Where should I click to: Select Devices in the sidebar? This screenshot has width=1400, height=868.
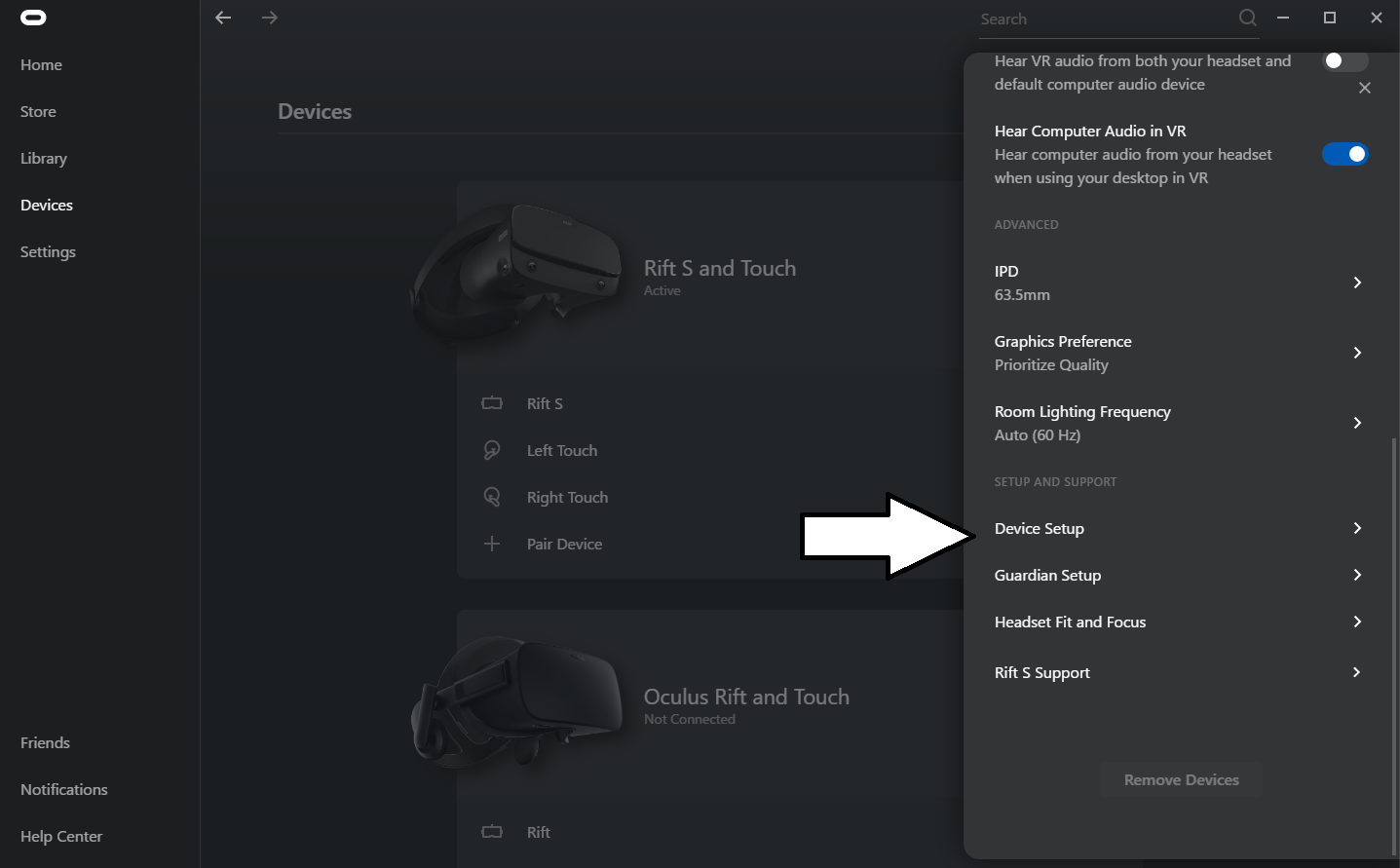point(47,205)
